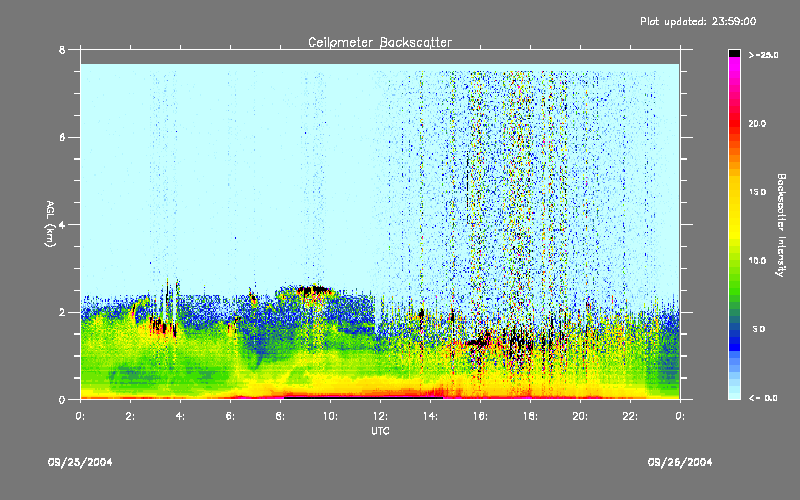Click the "20:" UTC time tick label

tap(580, 416)
